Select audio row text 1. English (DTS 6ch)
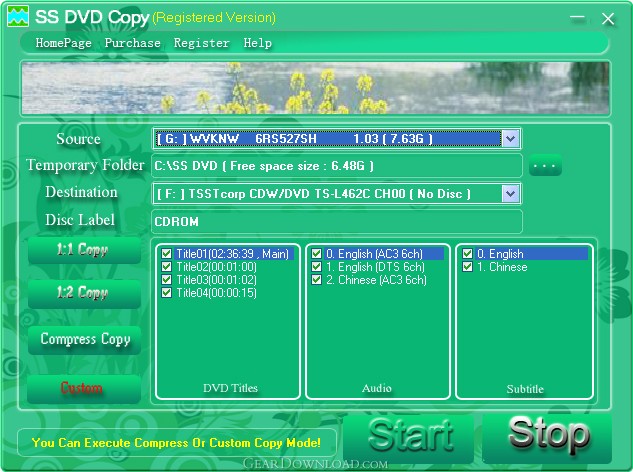The image size is (633, 472). pyautogui.click(x=375, y=266)
